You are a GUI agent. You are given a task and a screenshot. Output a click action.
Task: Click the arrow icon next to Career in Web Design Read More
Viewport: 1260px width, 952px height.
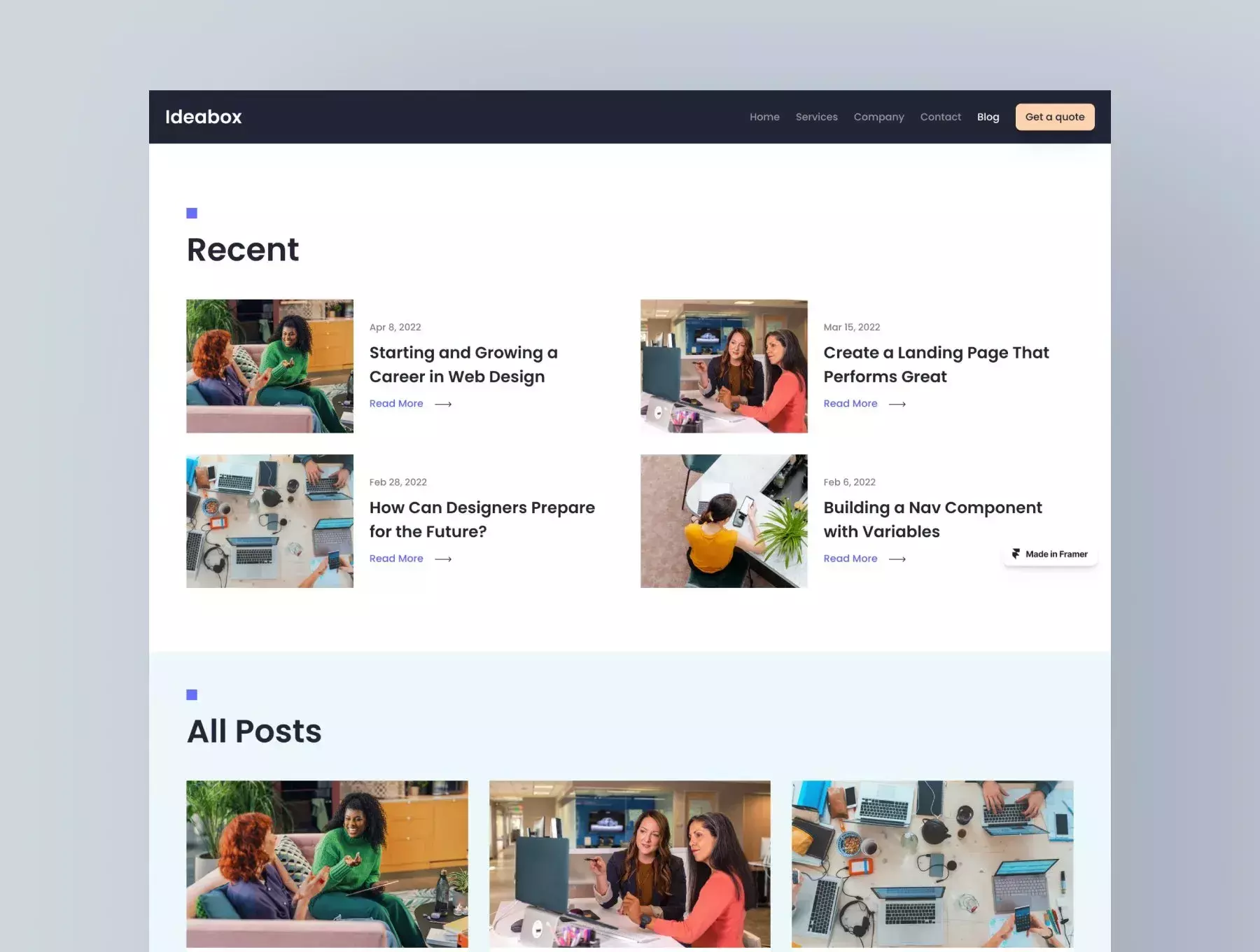(443, 405)
